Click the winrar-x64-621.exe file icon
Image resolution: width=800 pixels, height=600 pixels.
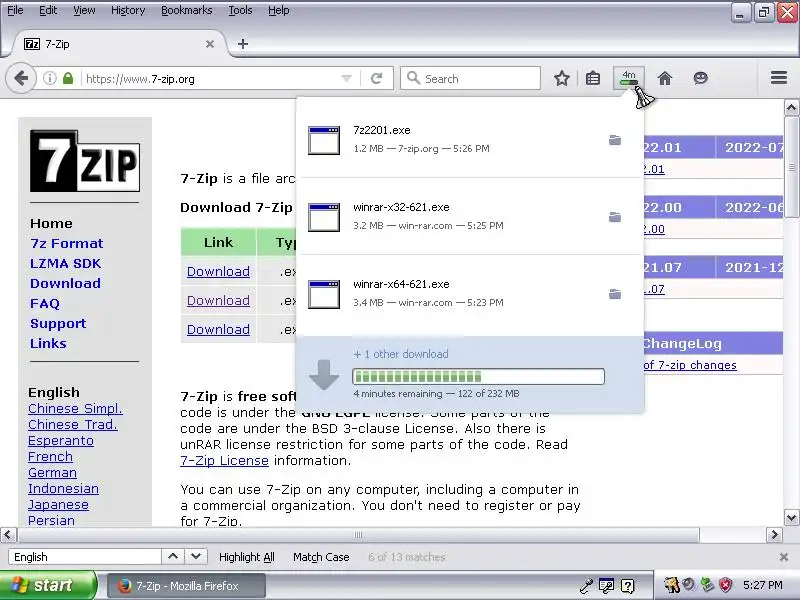pos(324,294)
